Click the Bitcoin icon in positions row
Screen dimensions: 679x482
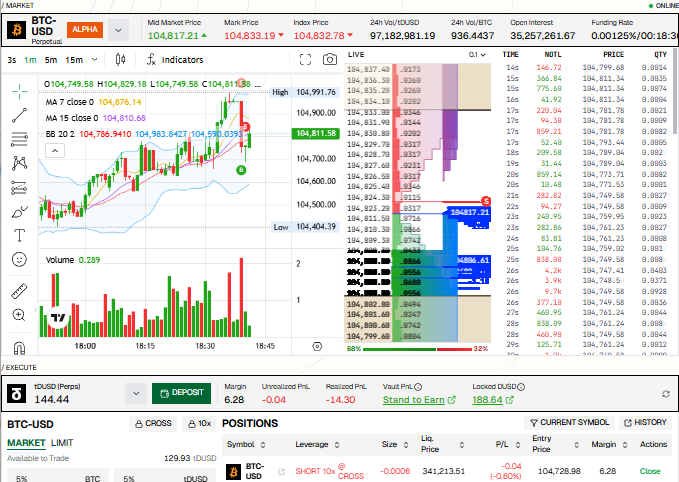[x=233, y=472]
